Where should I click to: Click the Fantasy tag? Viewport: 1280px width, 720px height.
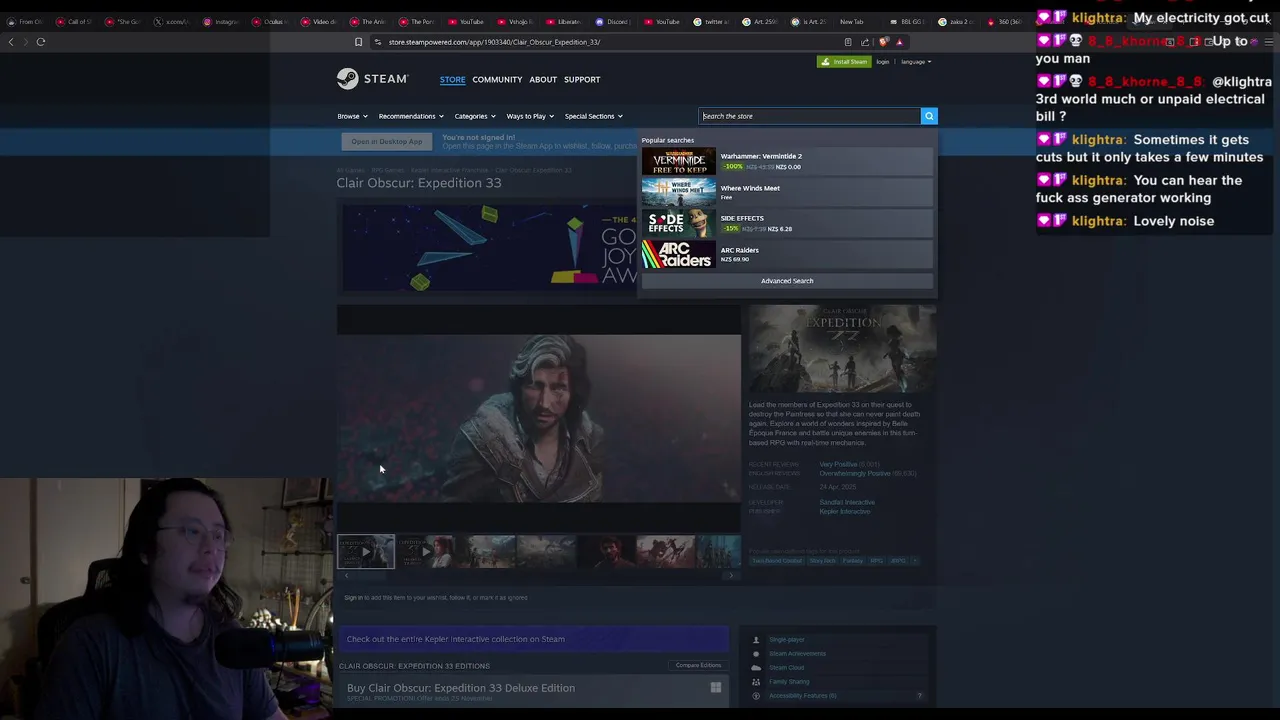pyautogui.click(x=853, y=561)
